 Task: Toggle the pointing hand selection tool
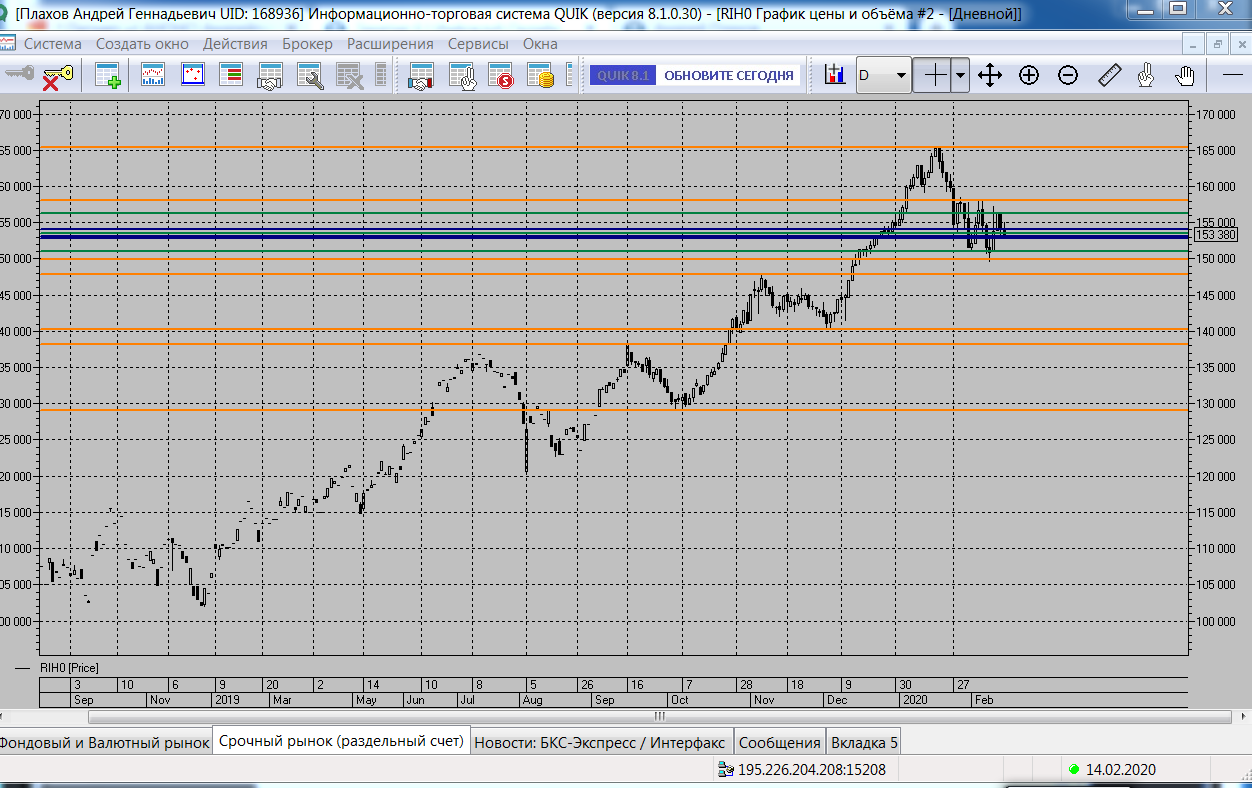[x=1146, y=75]
